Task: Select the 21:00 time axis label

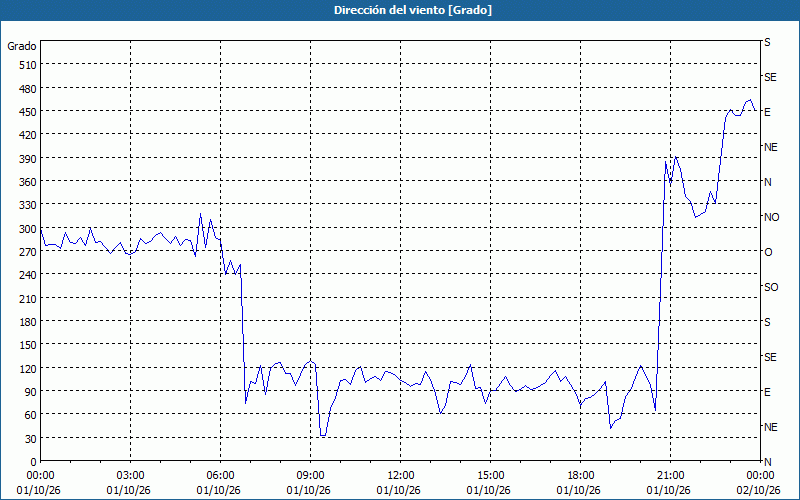Action: (x=670, y=476)
